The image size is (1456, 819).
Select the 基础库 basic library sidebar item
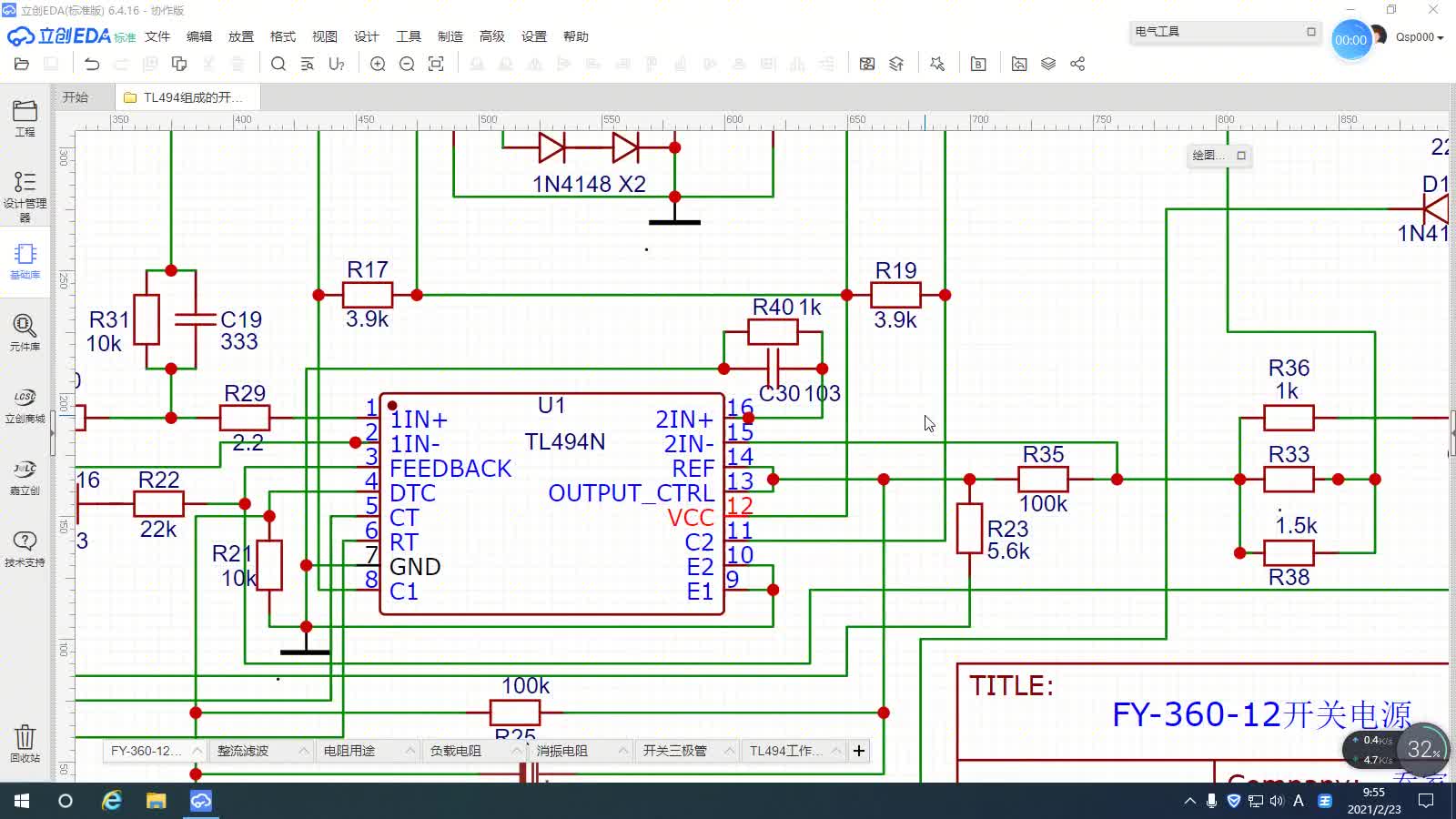25,261
